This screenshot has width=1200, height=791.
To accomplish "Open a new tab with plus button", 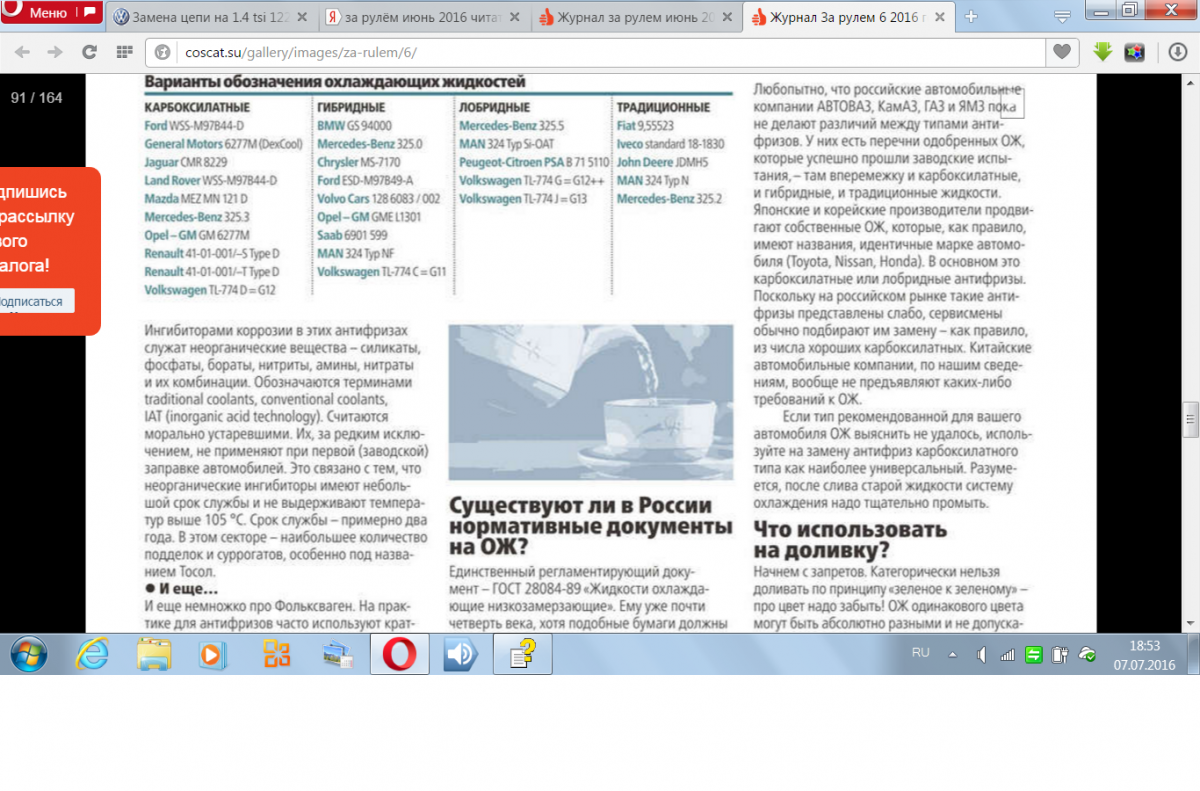I will coord(970,17).
